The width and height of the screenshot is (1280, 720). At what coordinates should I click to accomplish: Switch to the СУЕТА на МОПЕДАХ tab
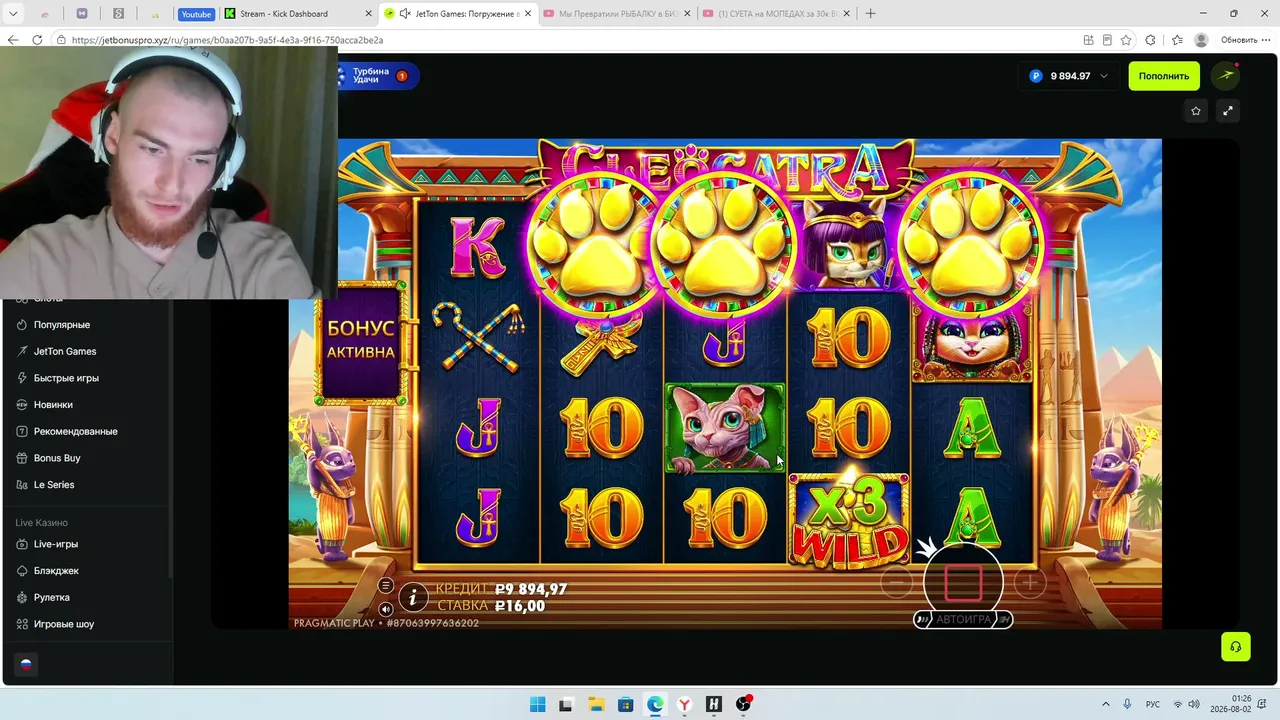776,14
